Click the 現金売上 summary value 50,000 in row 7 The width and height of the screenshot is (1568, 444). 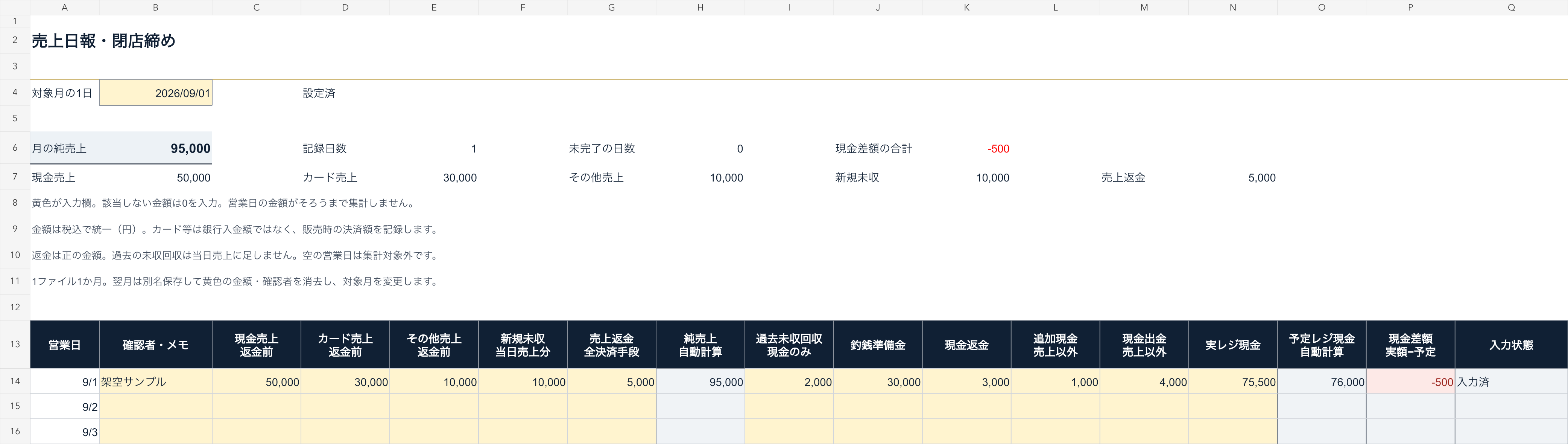click(194, 178)
